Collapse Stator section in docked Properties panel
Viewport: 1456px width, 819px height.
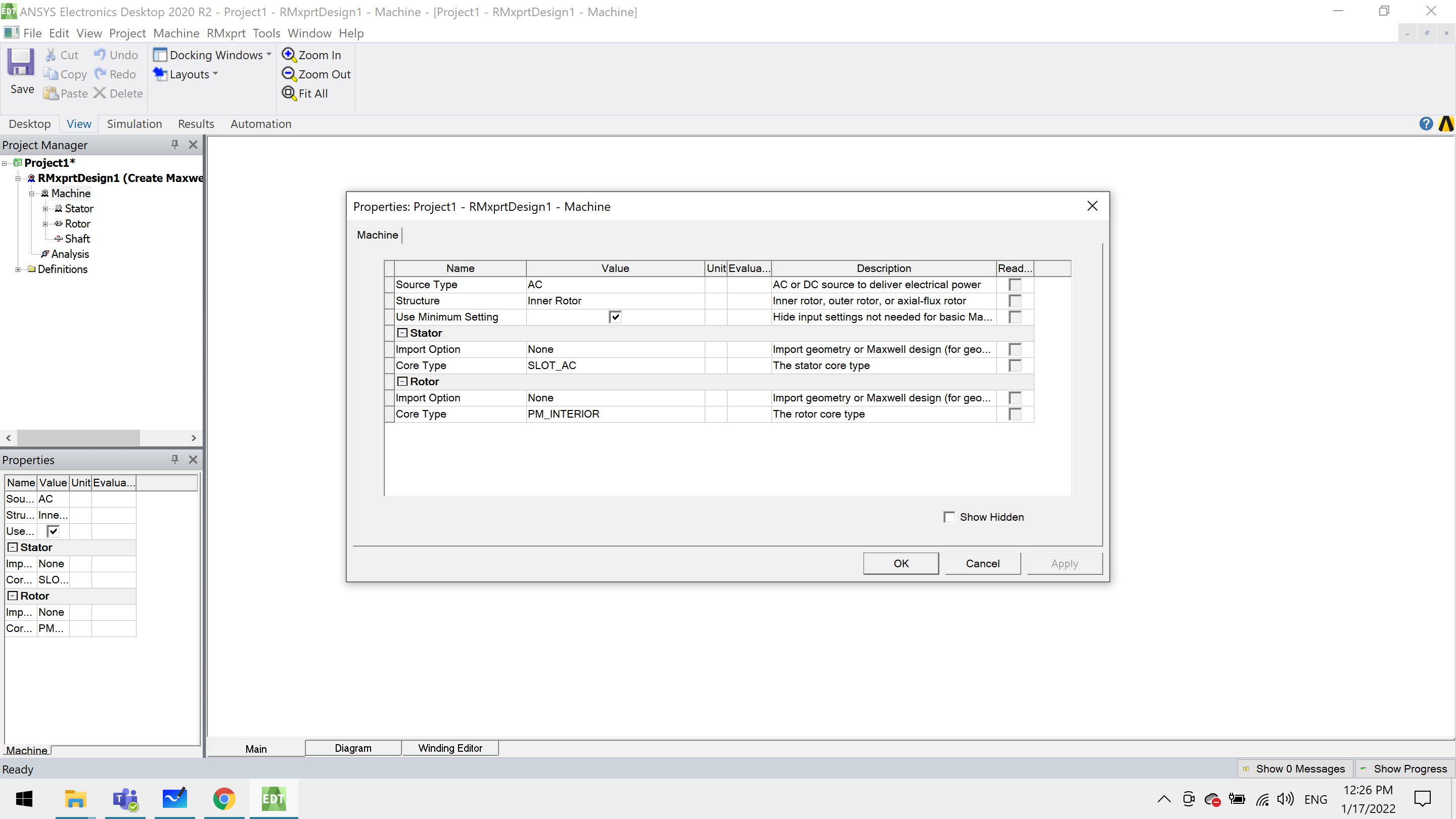coord(13,547)
